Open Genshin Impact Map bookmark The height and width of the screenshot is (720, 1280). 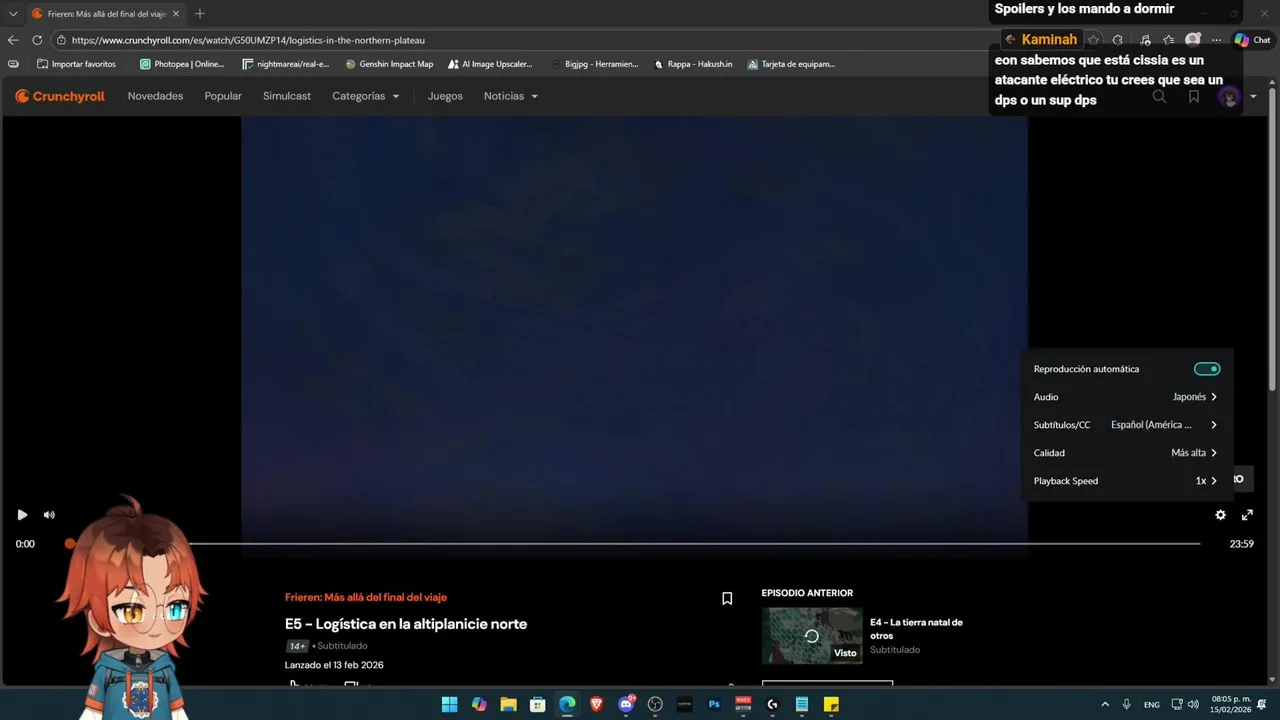point(389,64)
